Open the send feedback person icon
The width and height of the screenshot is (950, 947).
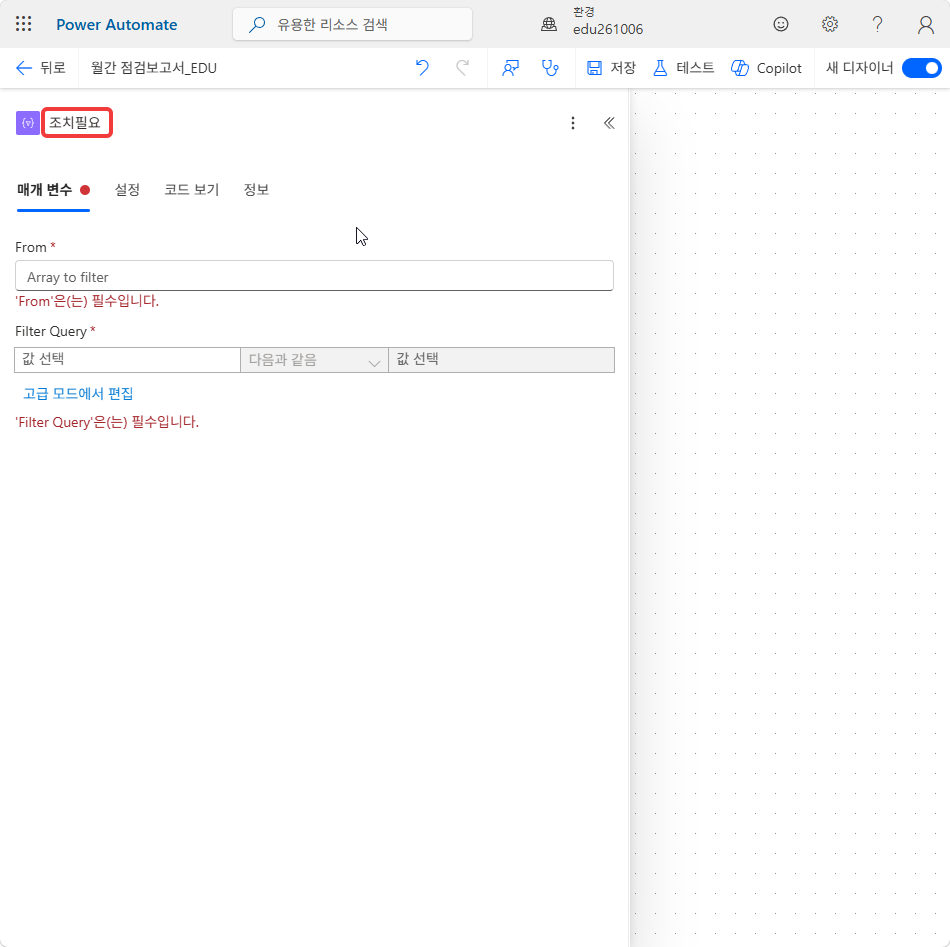(x=510, y=68)
